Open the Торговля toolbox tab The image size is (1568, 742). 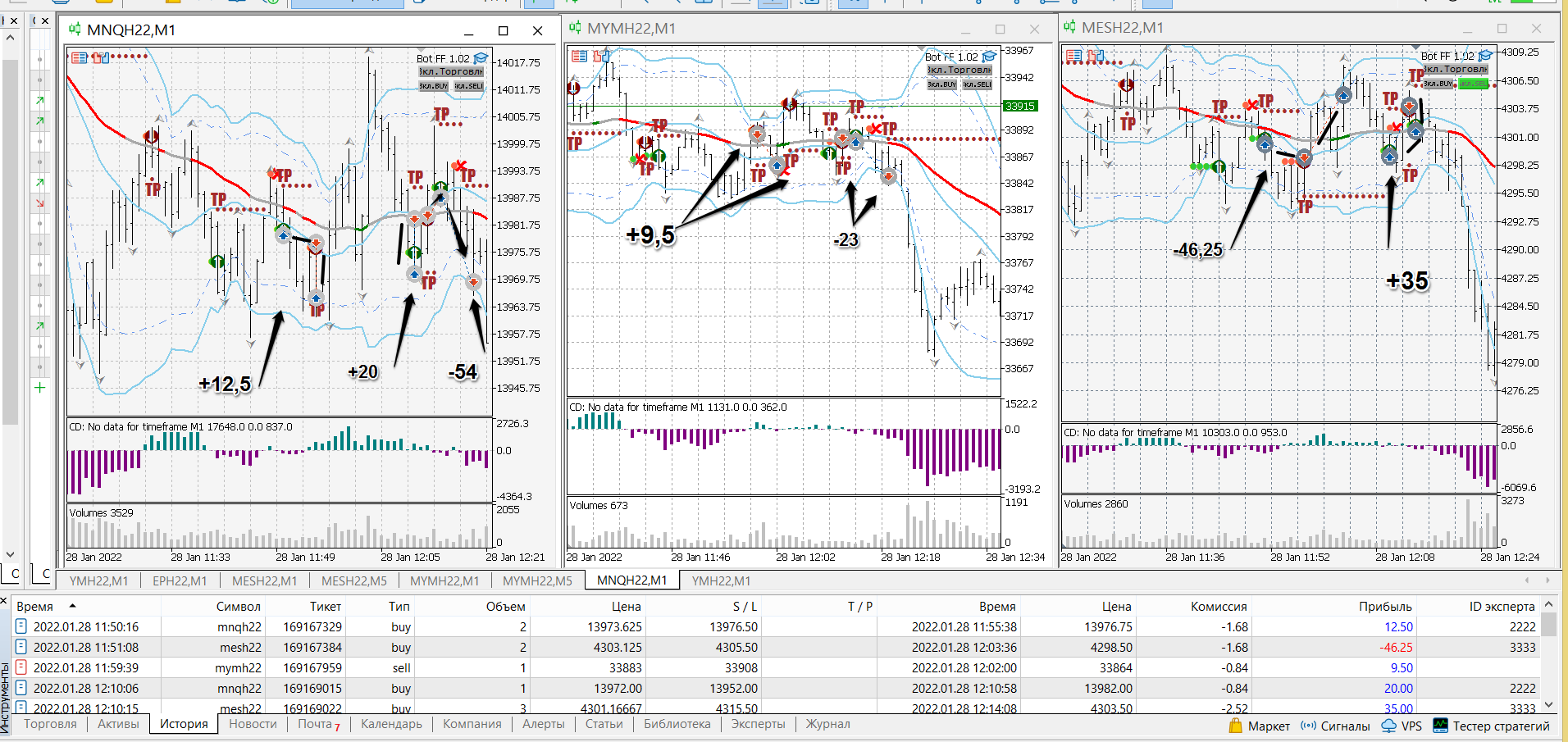point(50,724)
